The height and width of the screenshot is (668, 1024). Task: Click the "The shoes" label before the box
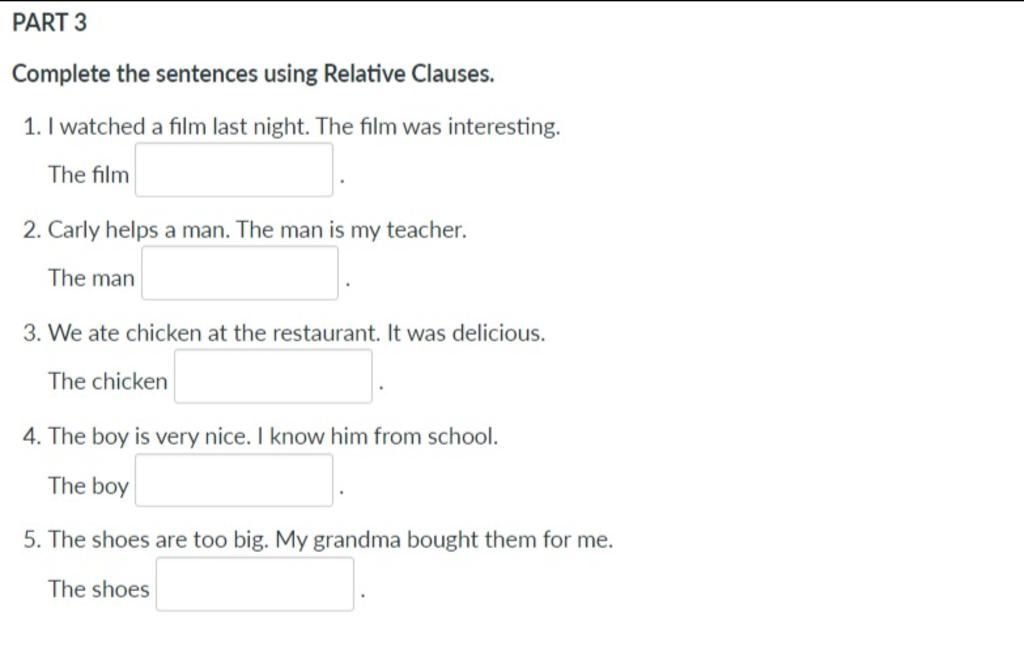coord(99,588)
